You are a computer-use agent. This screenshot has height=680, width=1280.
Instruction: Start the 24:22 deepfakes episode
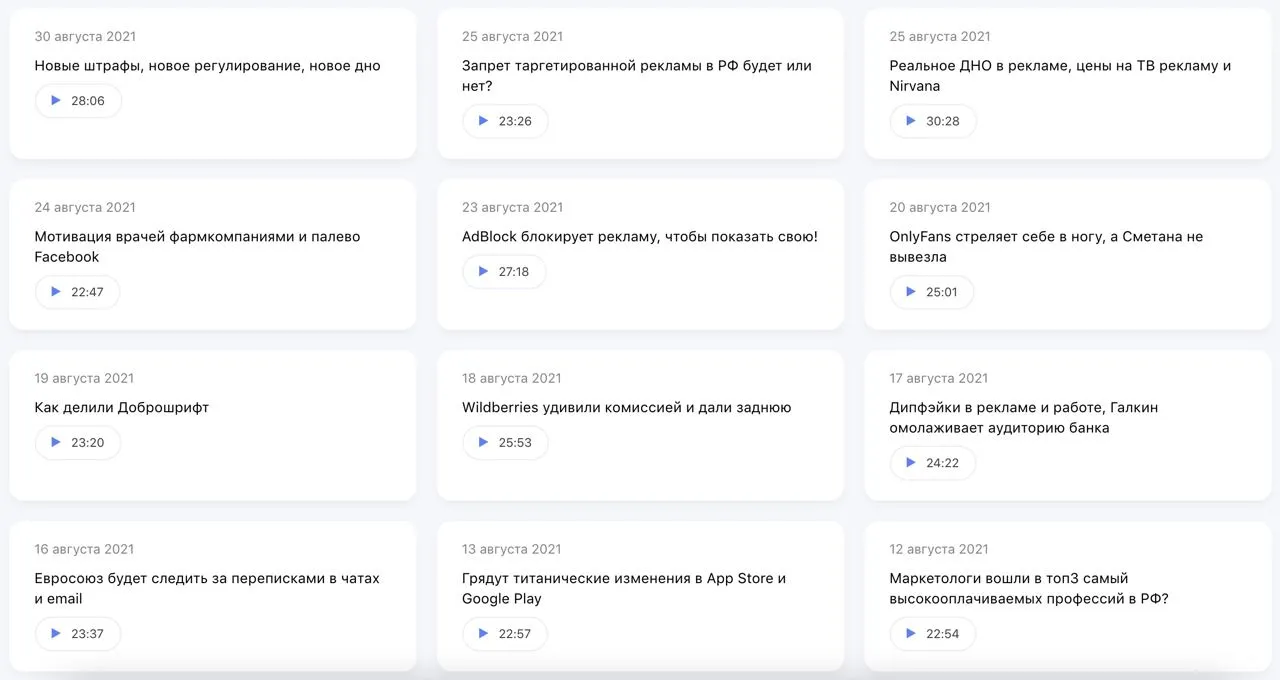coord(932,463)
